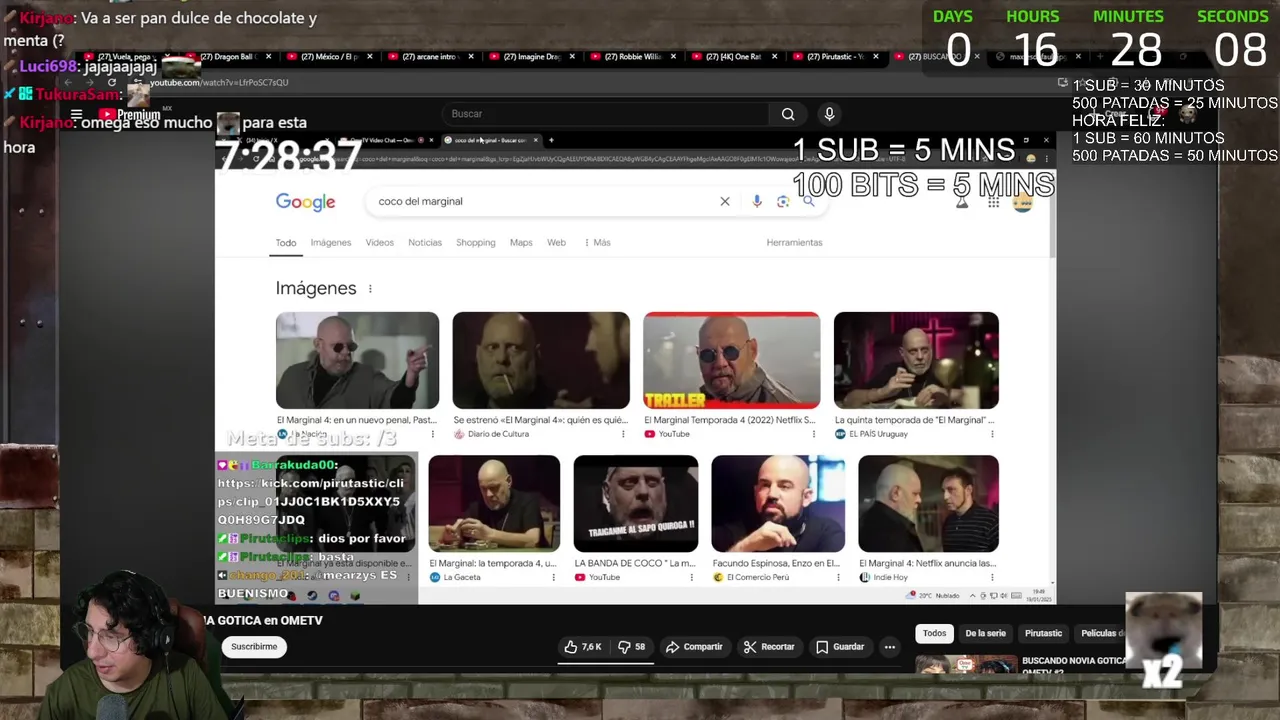Open the La Gaceta image result thumbnail

tap(494, 503)
